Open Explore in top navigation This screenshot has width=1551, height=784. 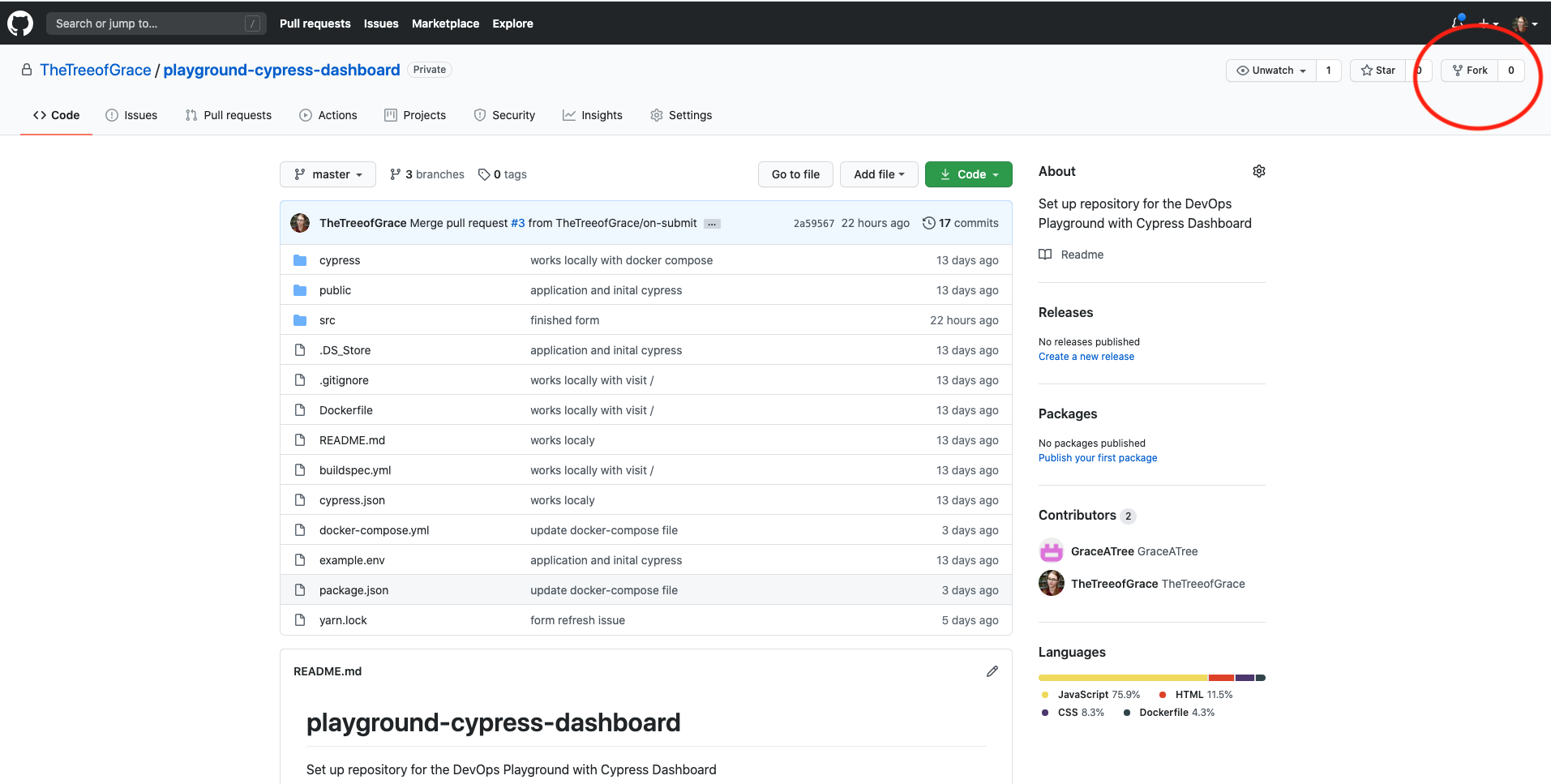(x=513, y=24)
